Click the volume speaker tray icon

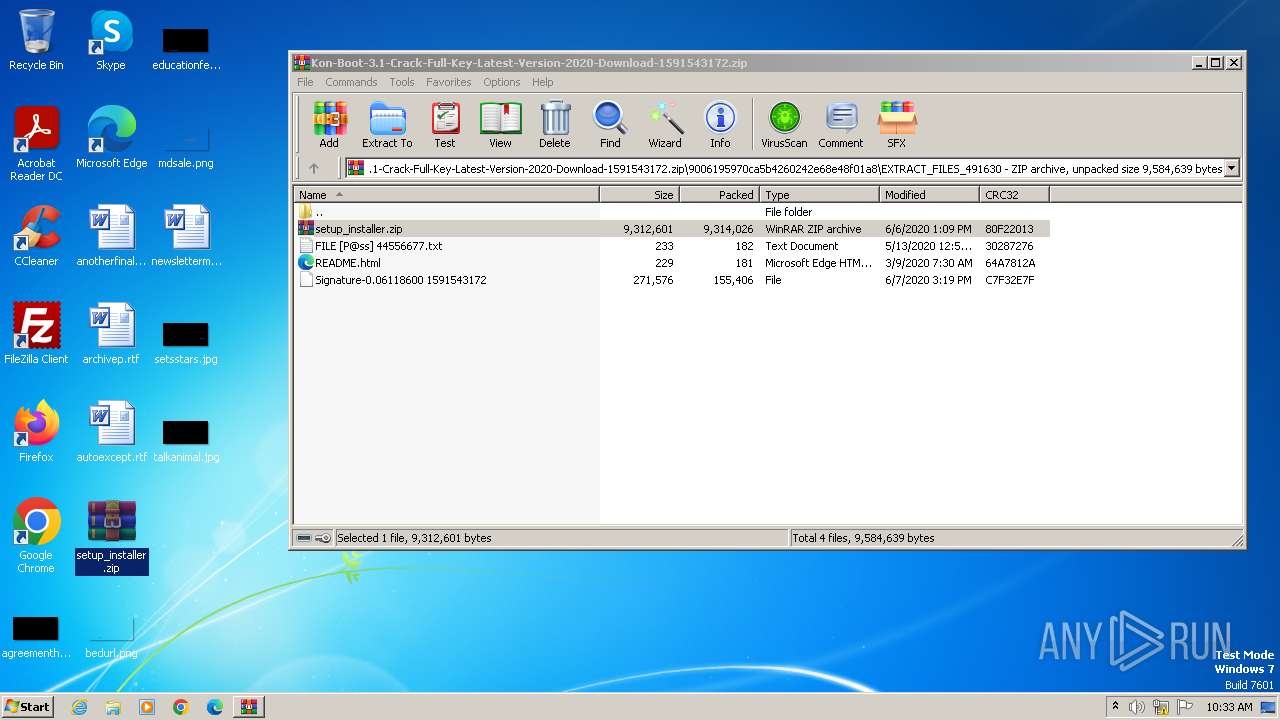(x=1137, y=707)
